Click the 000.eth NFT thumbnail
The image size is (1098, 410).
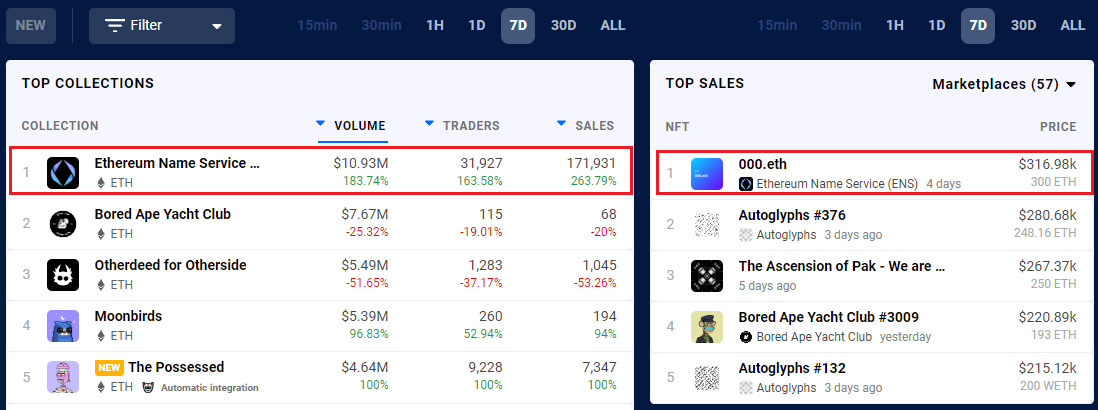(707, 174)
